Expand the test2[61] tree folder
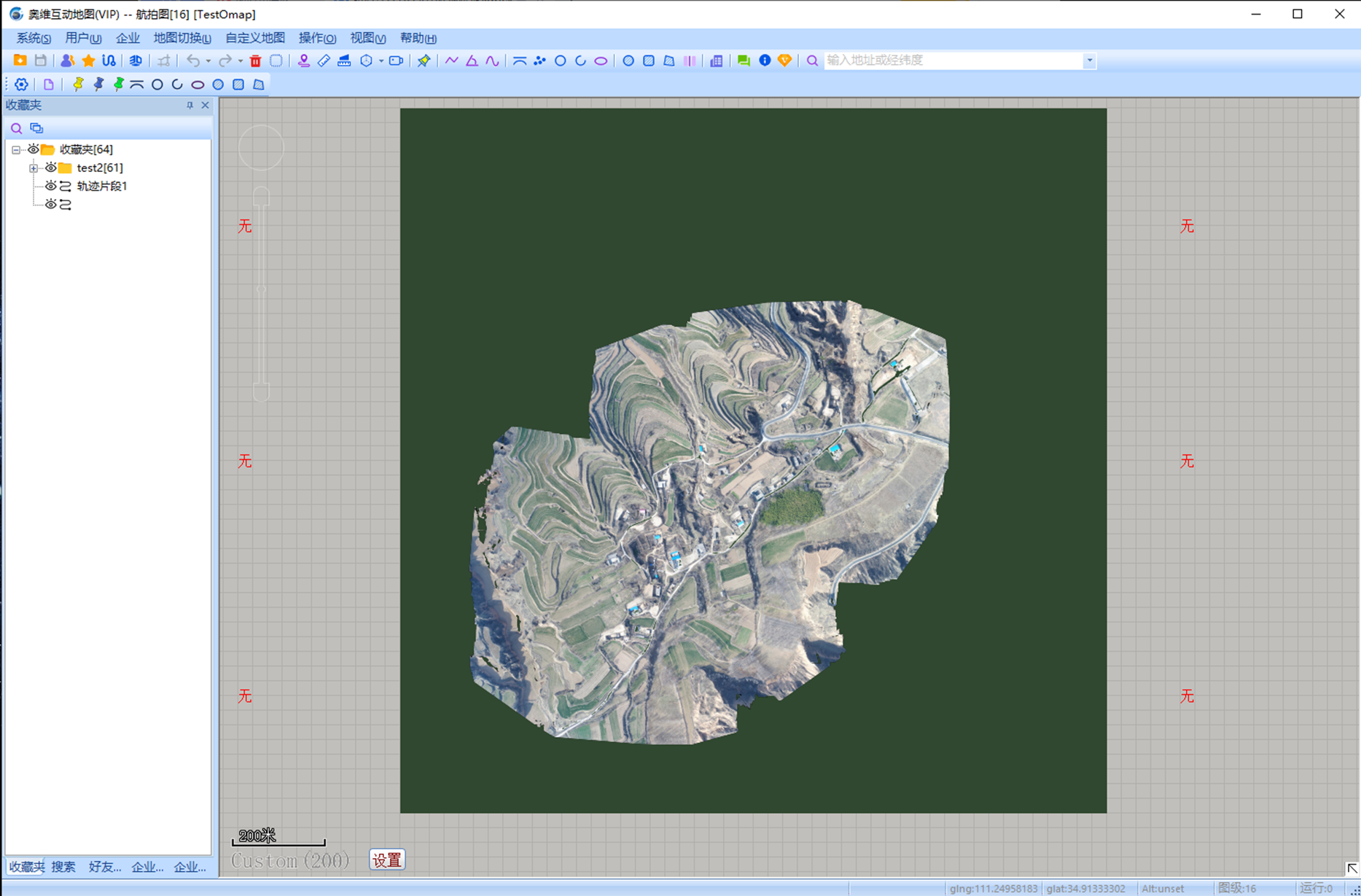Viewport: 1361px width, 896px height. (34, 168)
